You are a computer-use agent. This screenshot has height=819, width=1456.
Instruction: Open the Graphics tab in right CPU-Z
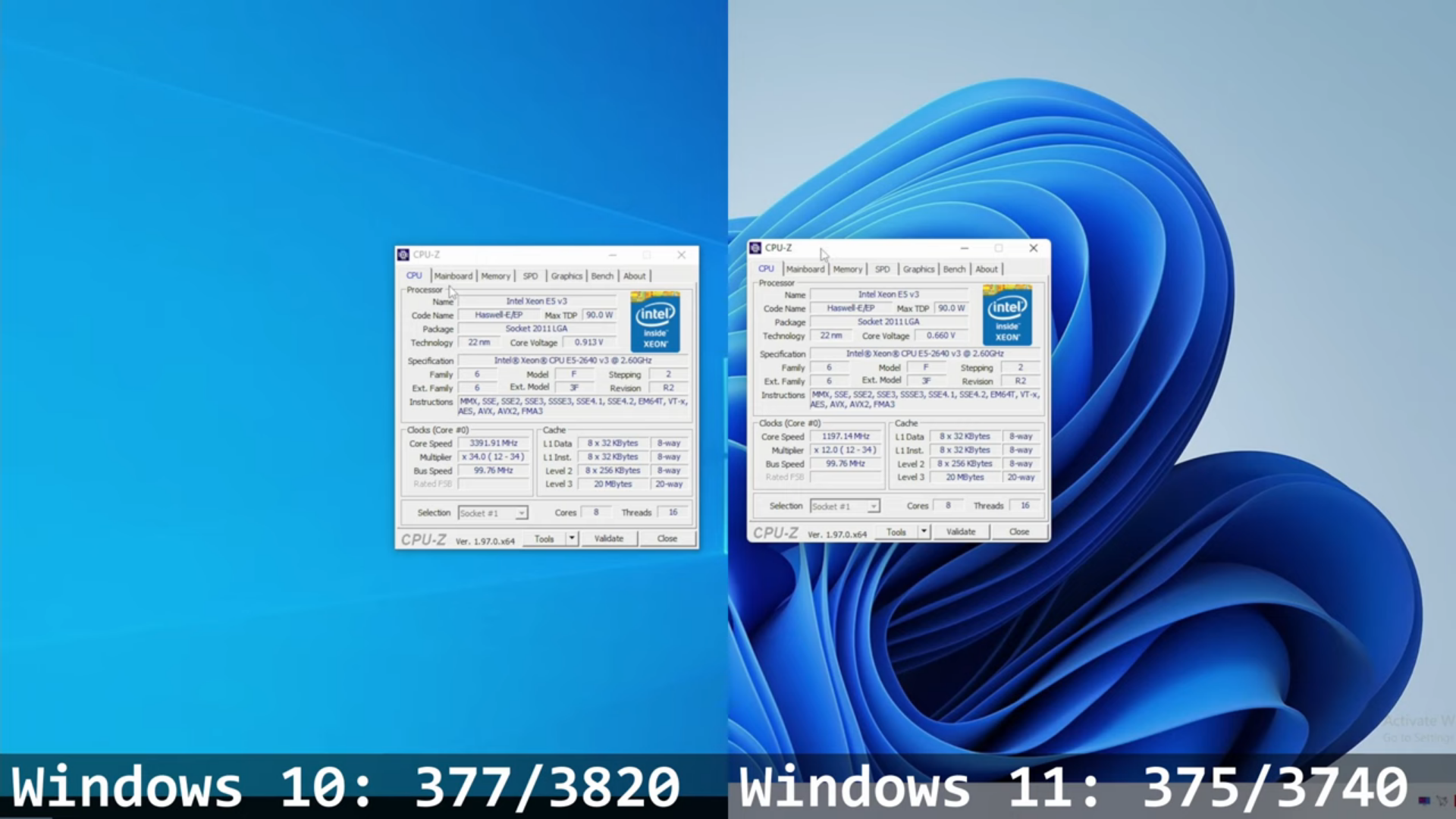(918, 269)
